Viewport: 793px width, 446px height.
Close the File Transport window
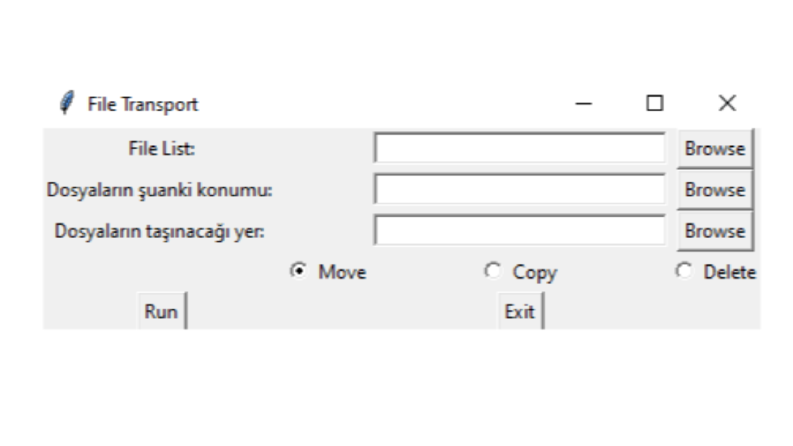[727, 104]
